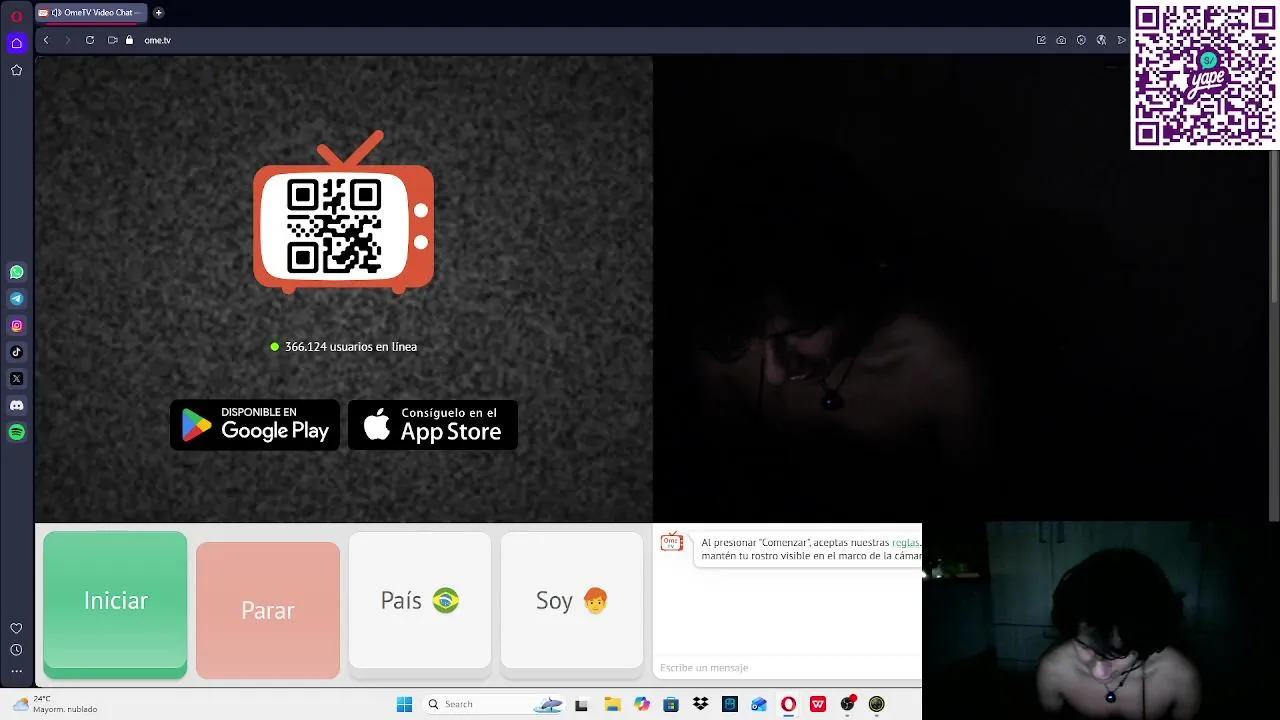Viewport: 1280px width, 720px height.
Task: Click the 366.124 usuarios en línea text
Action: (x=351, y=347)
